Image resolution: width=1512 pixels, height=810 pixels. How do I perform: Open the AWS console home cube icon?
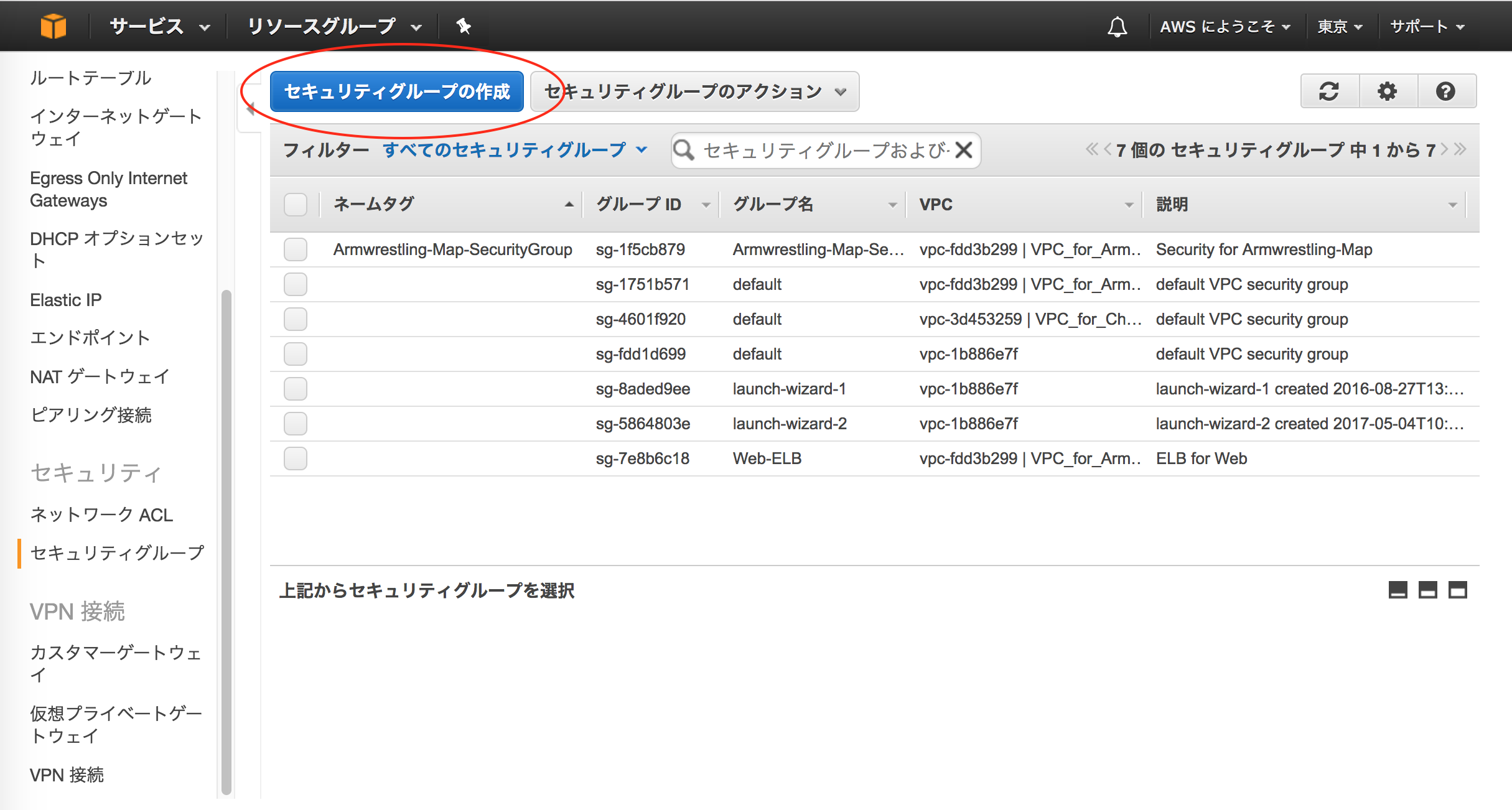pyautogui.click(x=54, y=26)
